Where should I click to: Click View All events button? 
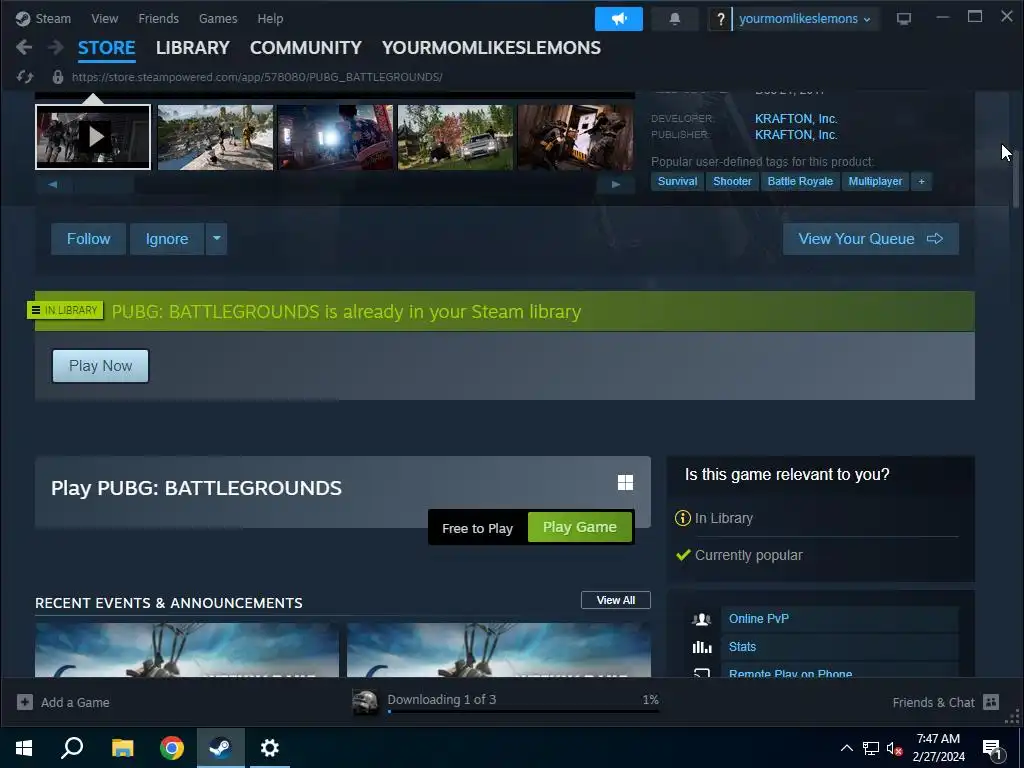click(x=616, y=600)
